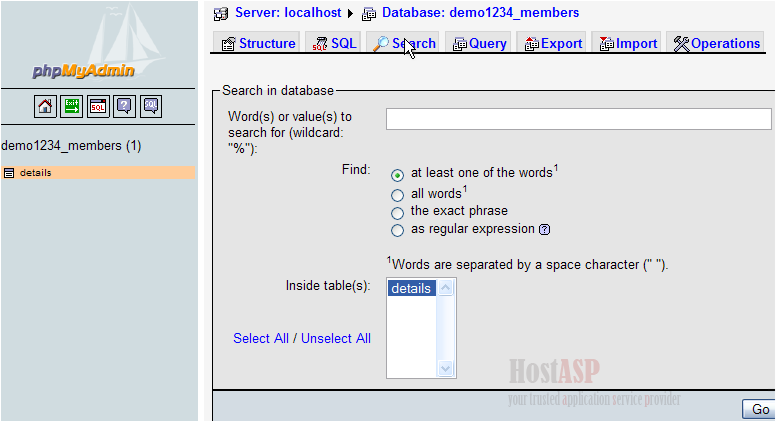Click the 'Select All' link

pyautogui.click(x=261, y=338)
